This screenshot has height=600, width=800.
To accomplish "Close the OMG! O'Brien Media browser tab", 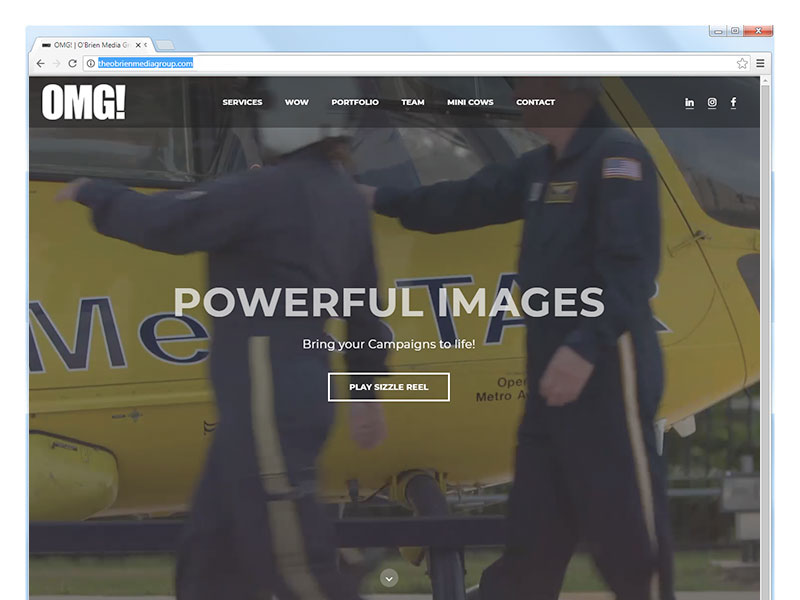I will pyautogui.click(x=139, y=45).
